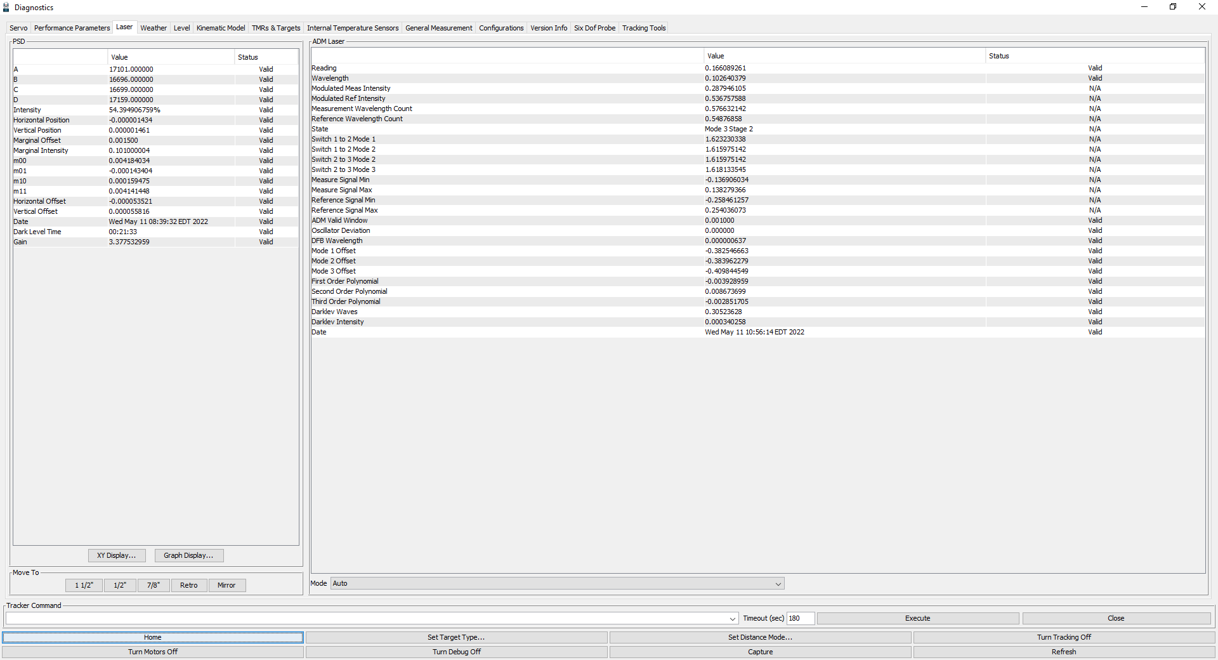
Task: Turn Tracking Off
Action: (x=1063, y=637)
